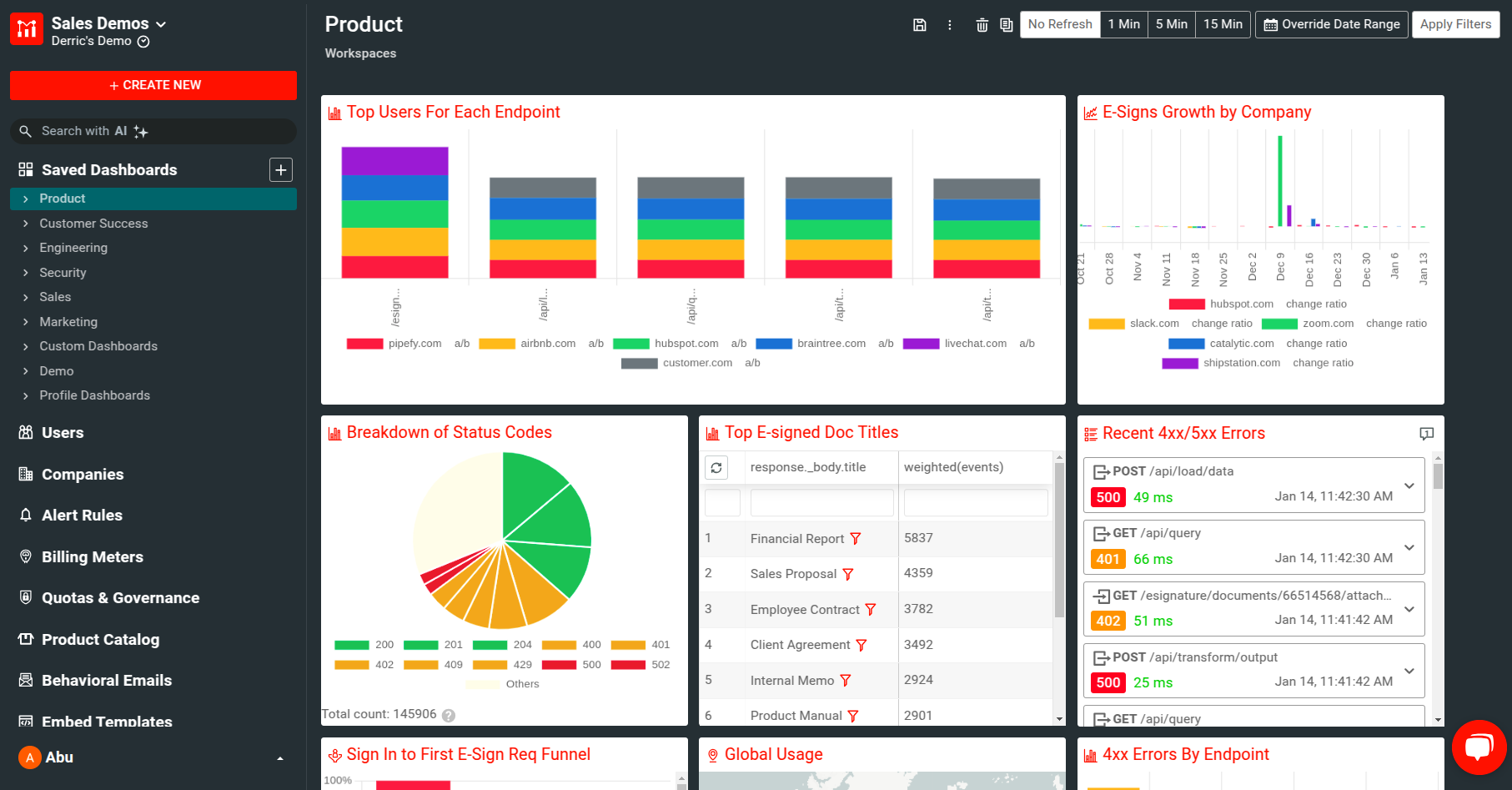The width and height of the screenshot is (1512, 790).
Task: Open the live chat widget
Action: pyautogui.click(x=1479, y=747)
